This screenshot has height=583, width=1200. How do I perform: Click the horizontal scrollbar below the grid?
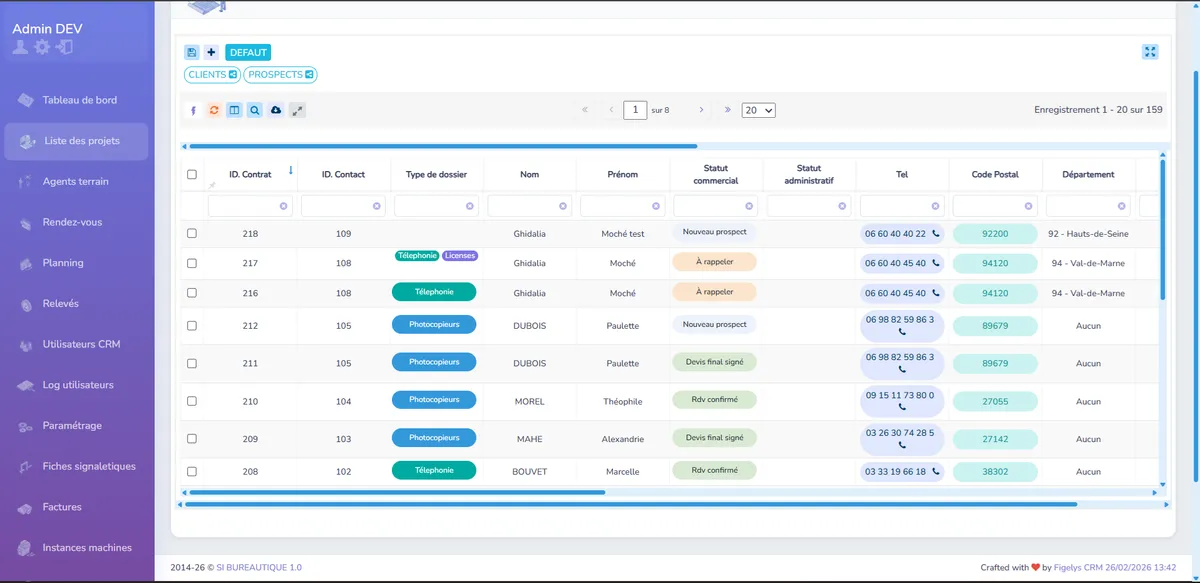(397, 492)
